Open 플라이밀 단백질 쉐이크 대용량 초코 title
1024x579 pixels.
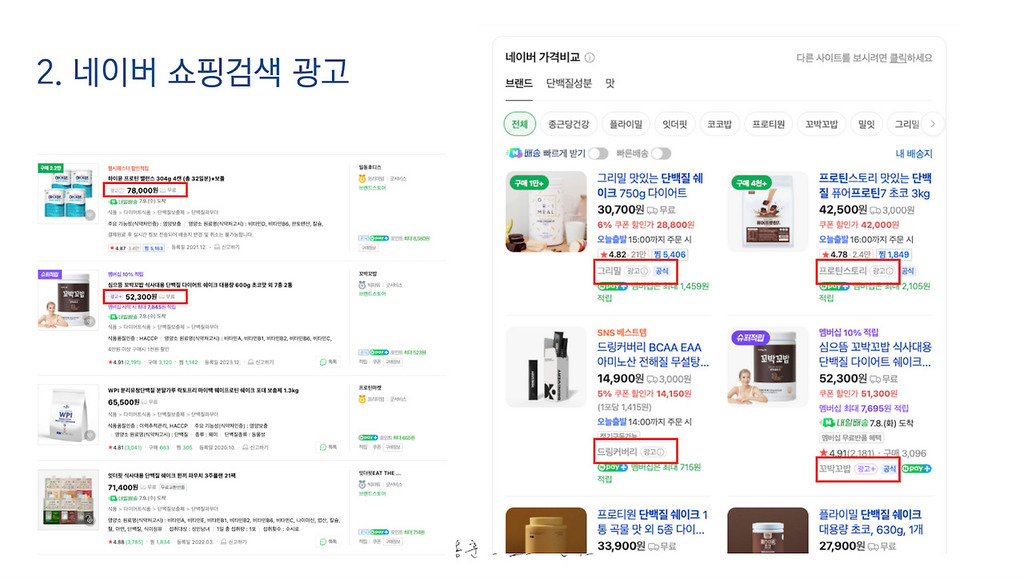click(871, 522)
